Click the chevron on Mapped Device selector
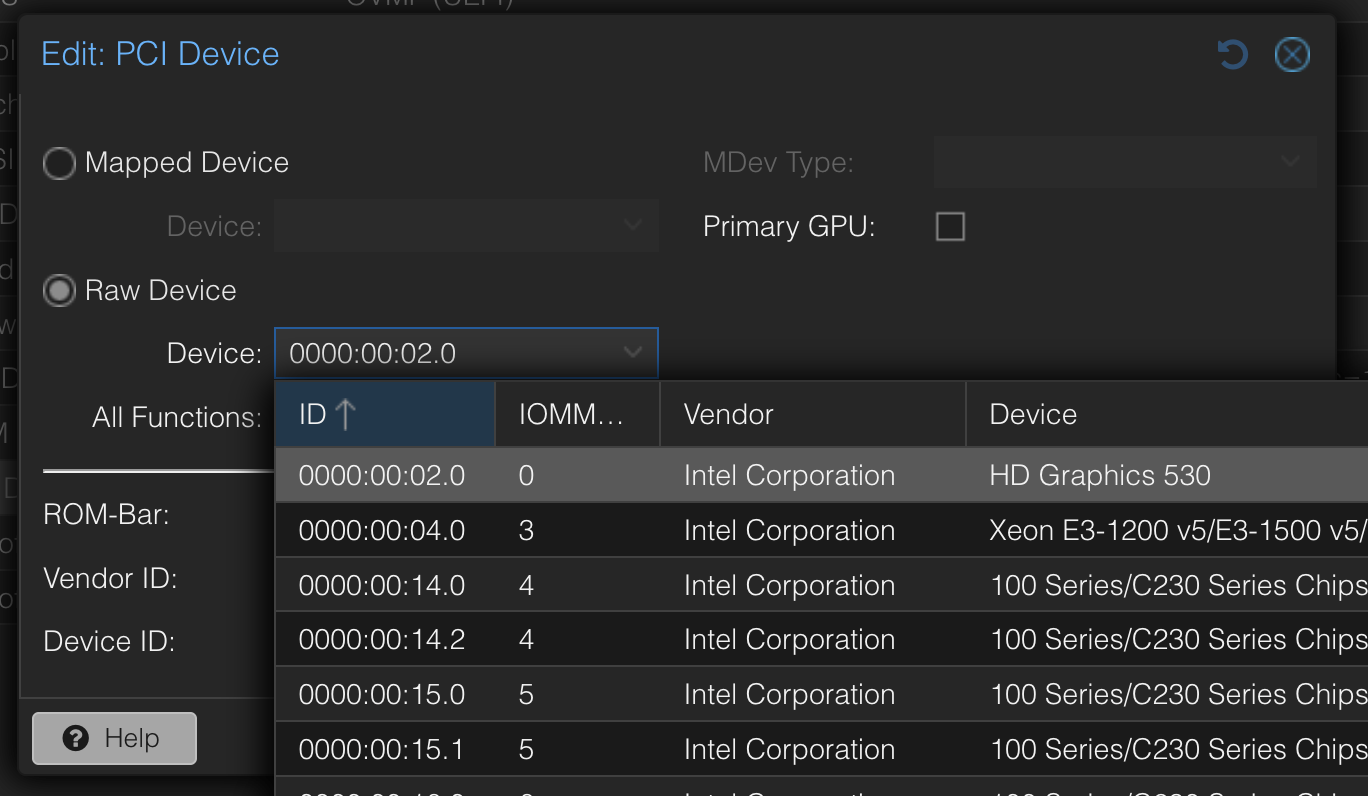 click(x=632, y=226)
